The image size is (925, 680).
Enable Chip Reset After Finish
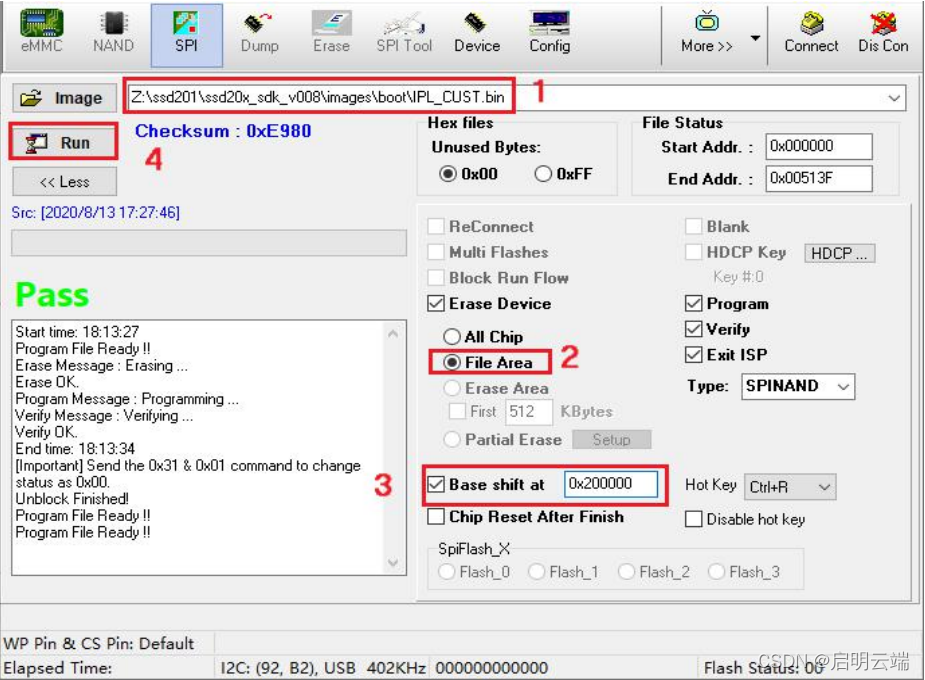pos(436,517)
